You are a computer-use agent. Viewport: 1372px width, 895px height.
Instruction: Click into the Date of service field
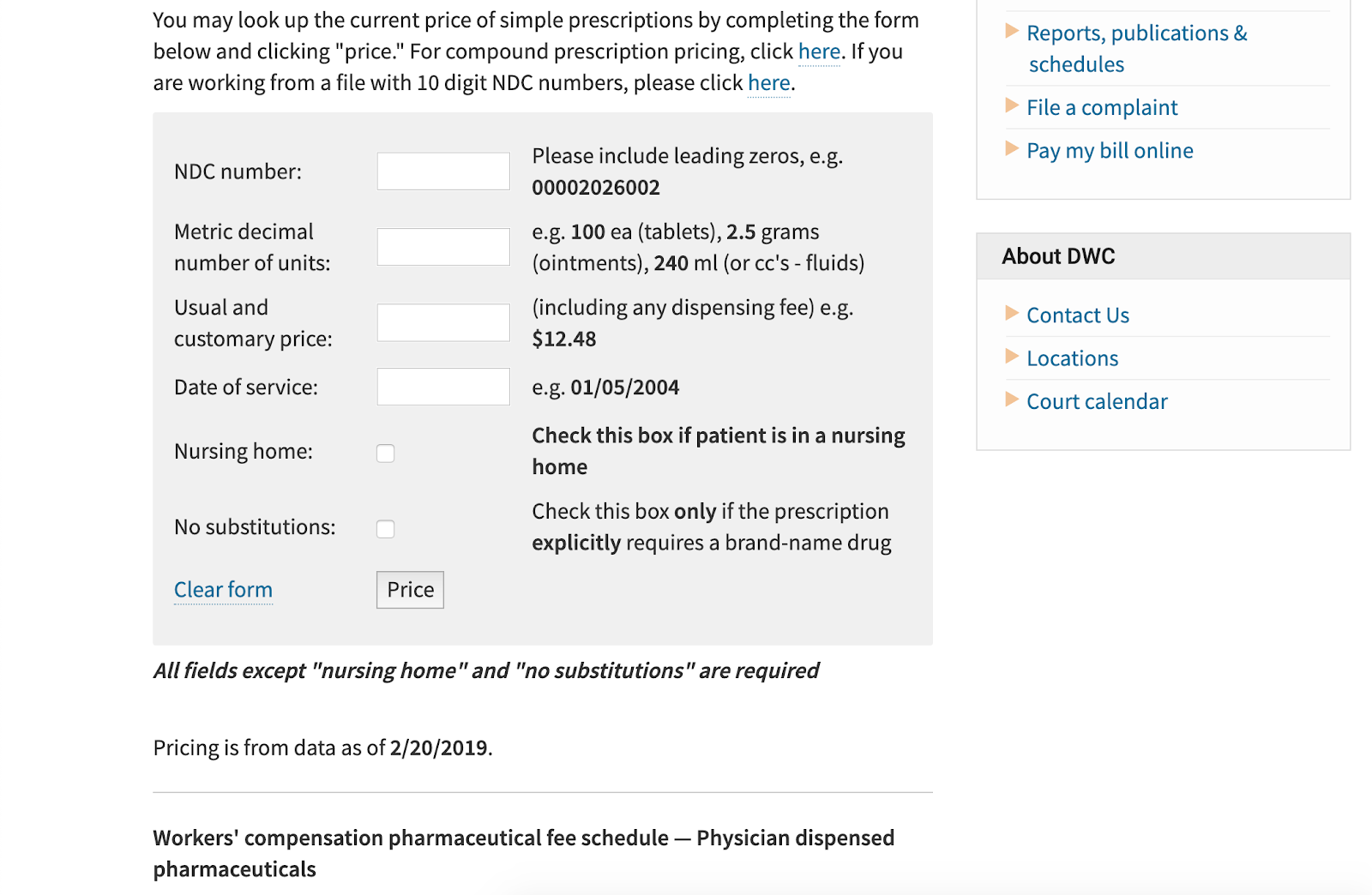[443, 387]
